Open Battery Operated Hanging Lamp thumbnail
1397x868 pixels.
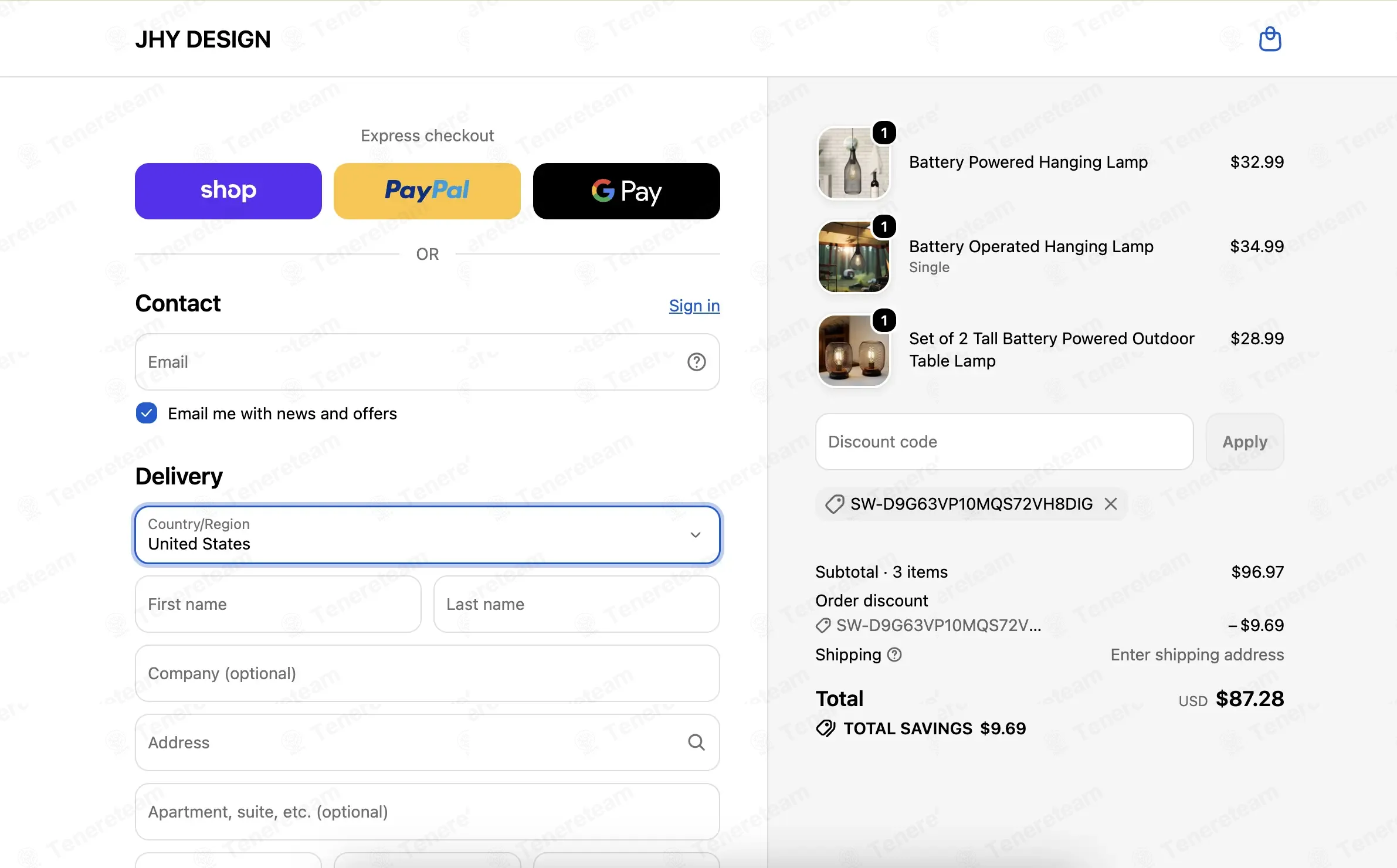tap(853, 257)
